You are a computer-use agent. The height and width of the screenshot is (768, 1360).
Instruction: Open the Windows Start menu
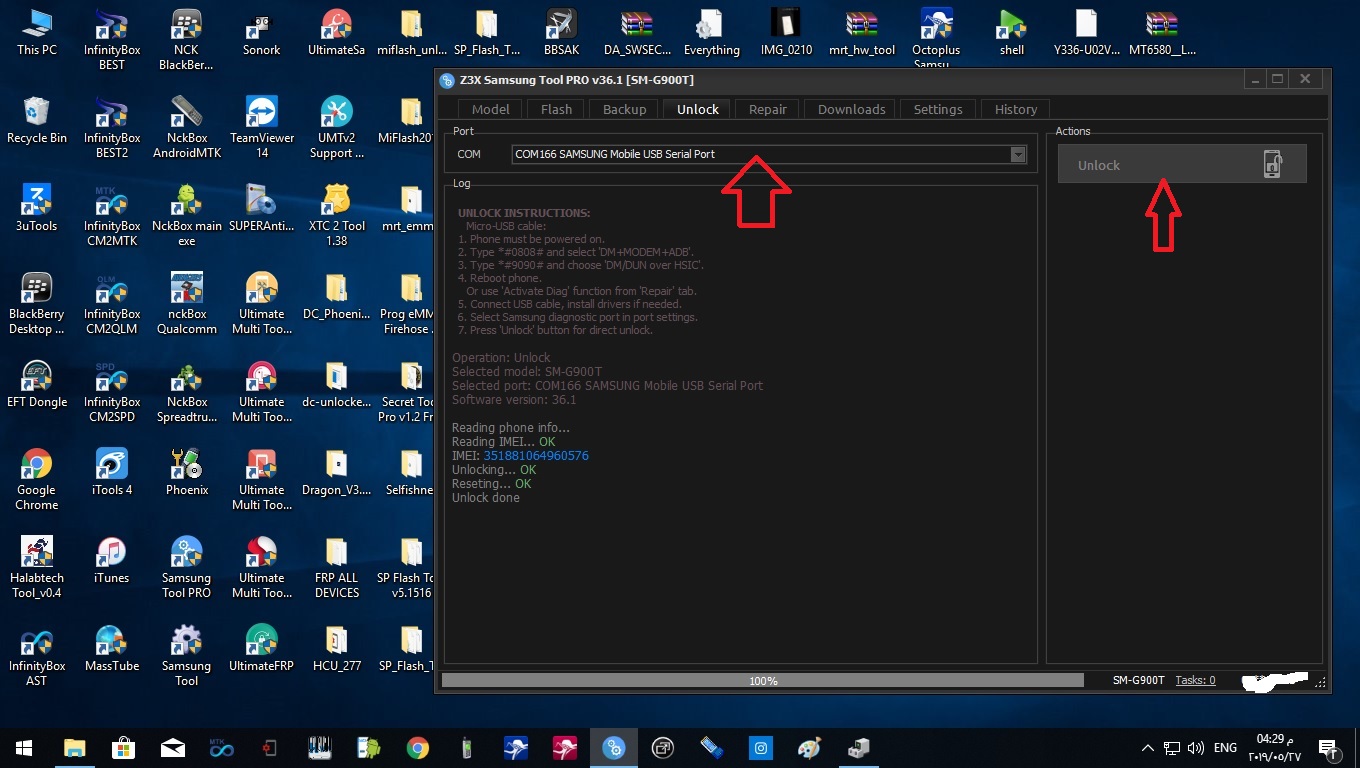(x=24, y=747)
